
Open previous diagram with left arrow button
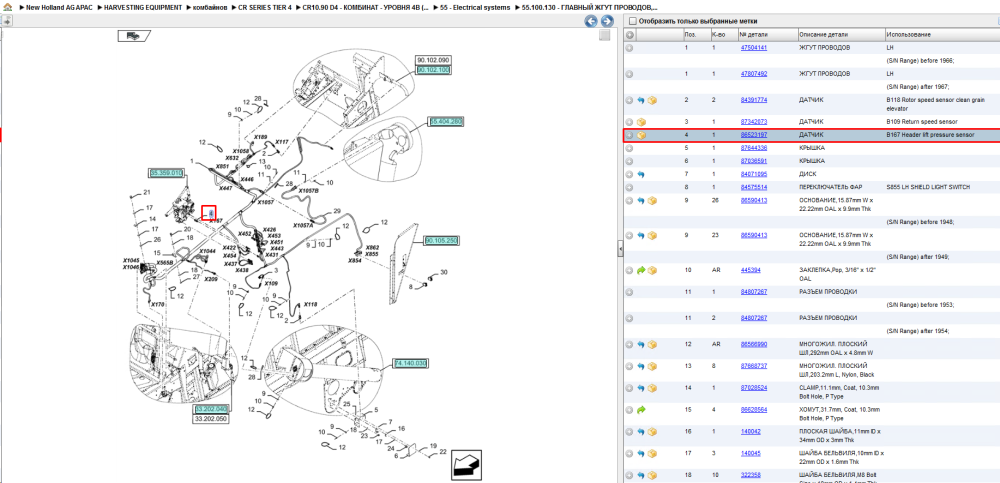pyautogui.click(x=591, y=21)
